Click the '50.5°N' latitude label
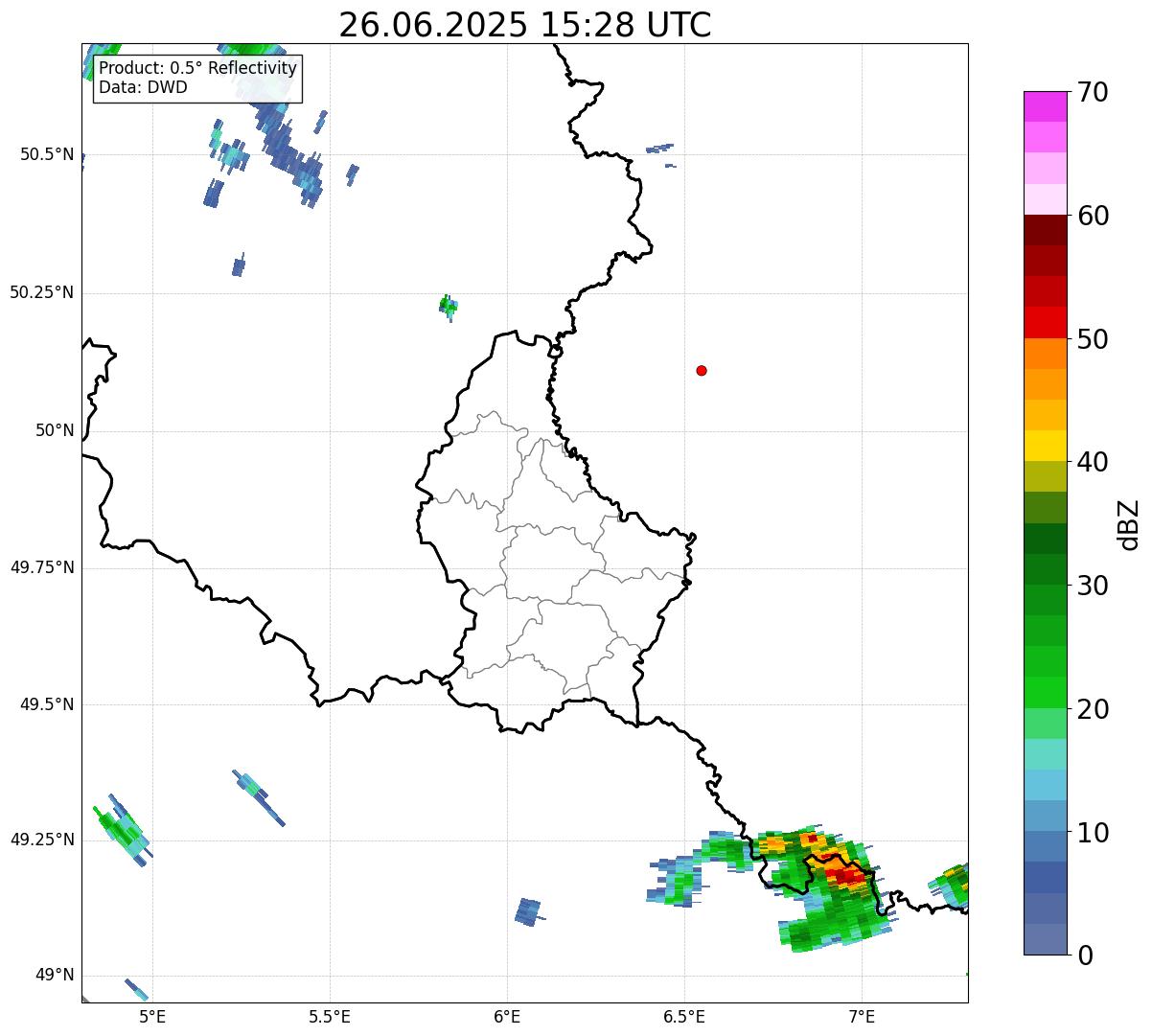The height and width of the screenshot is (1036, 1152). [46, 154]
